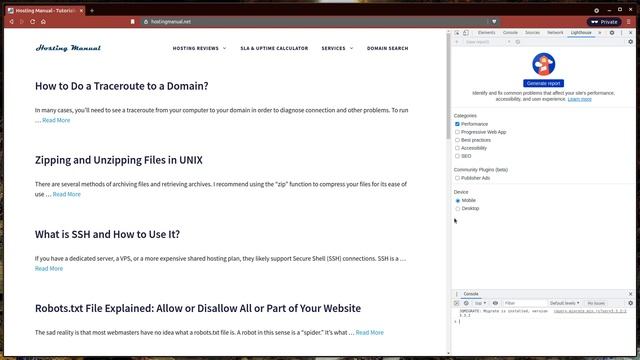The image size is (640, 360).
Task: Check the Accessibility category
Action: (457, 148)
